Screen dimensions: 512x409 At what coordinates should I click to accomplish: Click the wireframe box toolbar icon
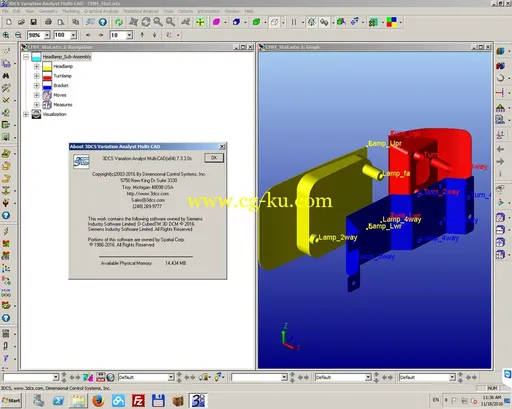tap(274, 22)
